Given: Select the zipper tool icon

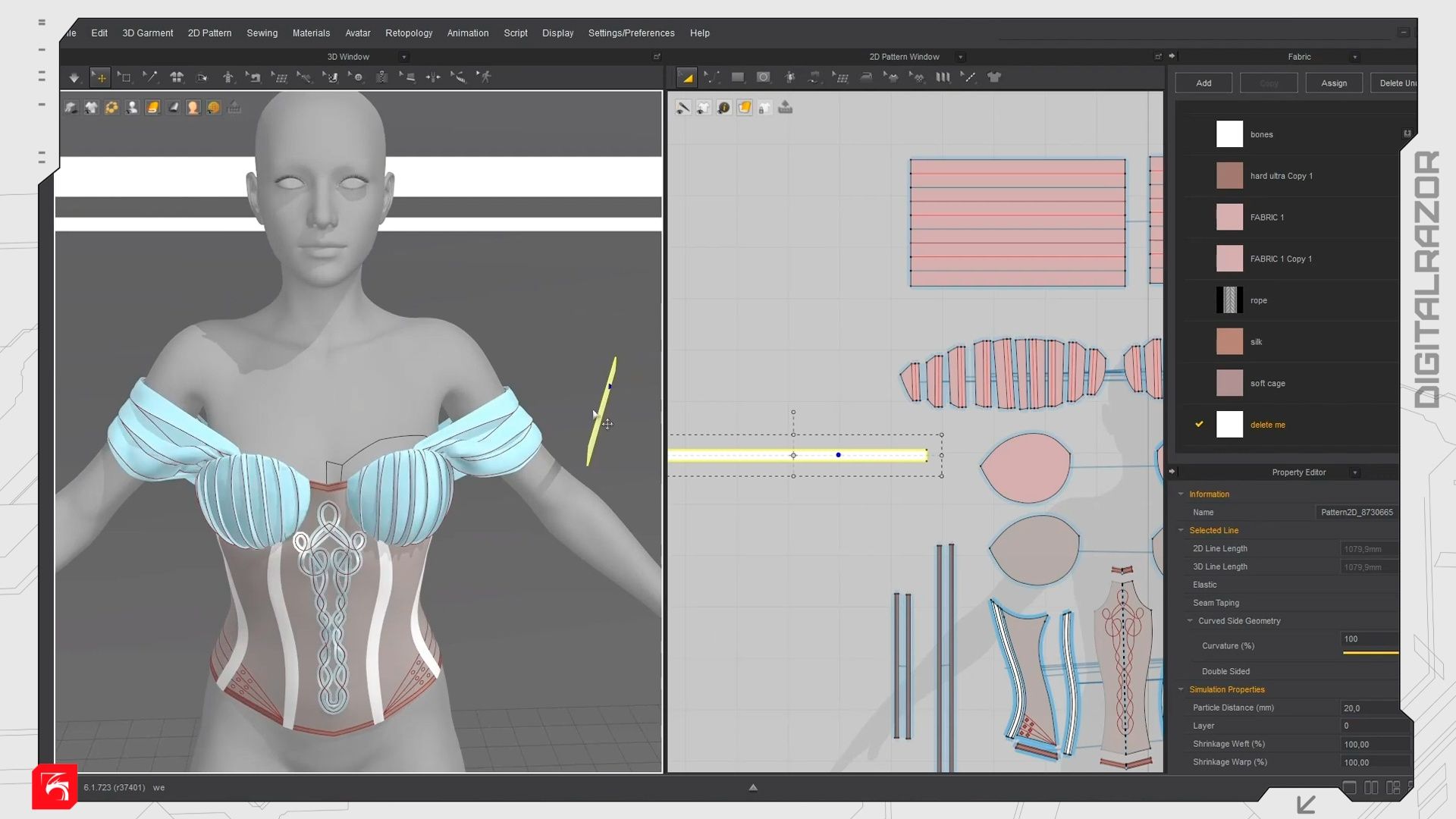Looking at the screenshot, I should (381, 77).
